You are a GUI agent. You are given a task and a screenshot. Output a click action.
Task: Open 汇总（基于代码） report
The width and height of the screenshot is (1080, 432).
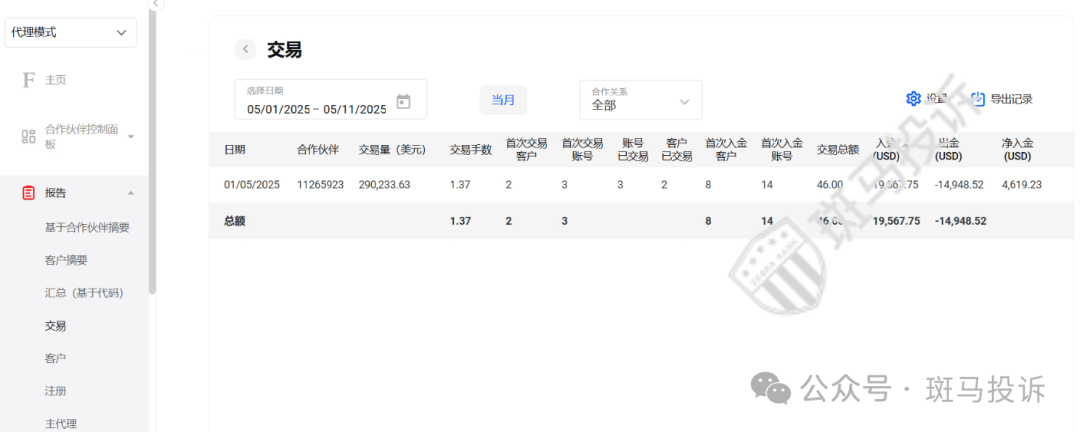click(84, 293)
